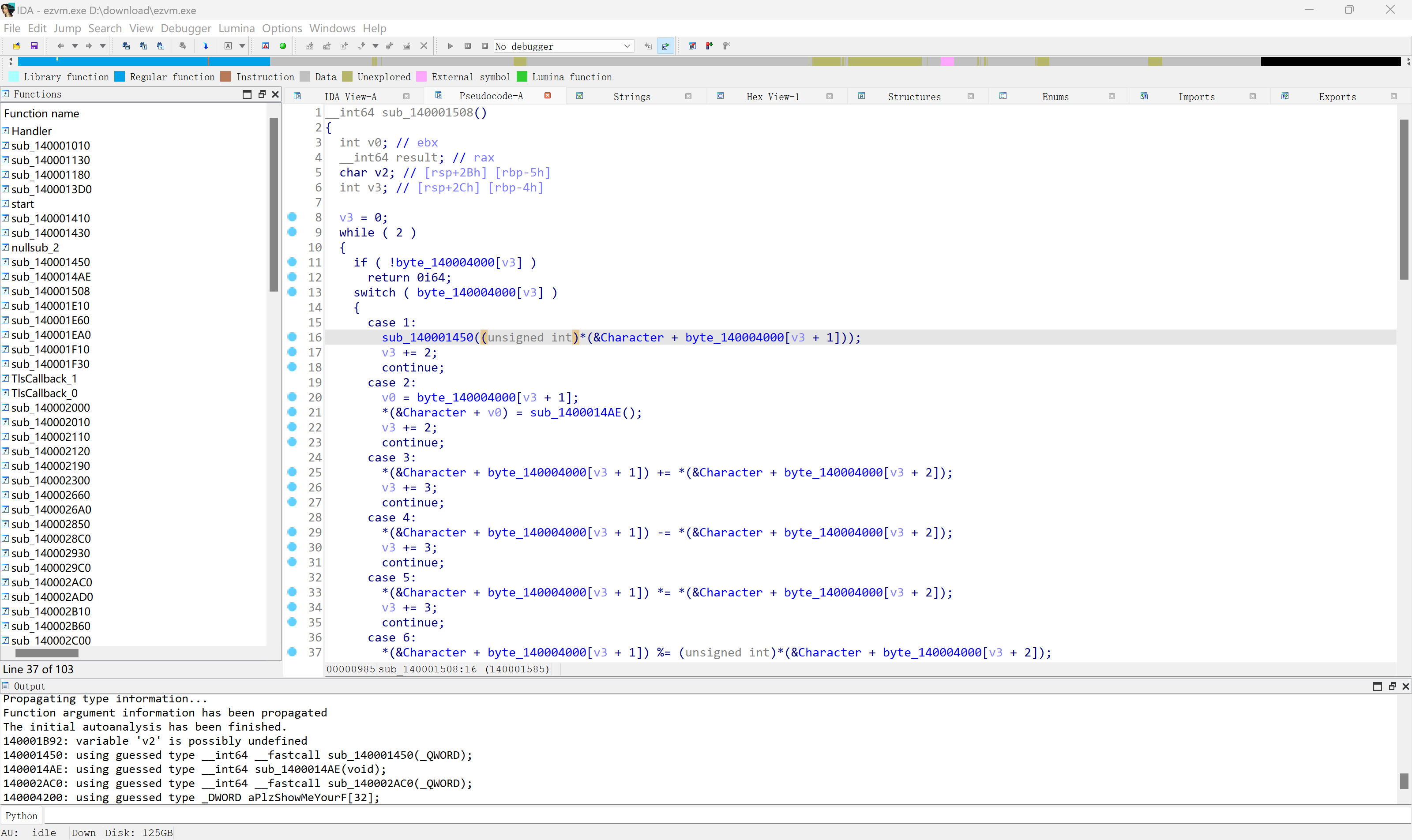
Task: Click the add breakpoint icon with green plus
Action: (710, 46)
